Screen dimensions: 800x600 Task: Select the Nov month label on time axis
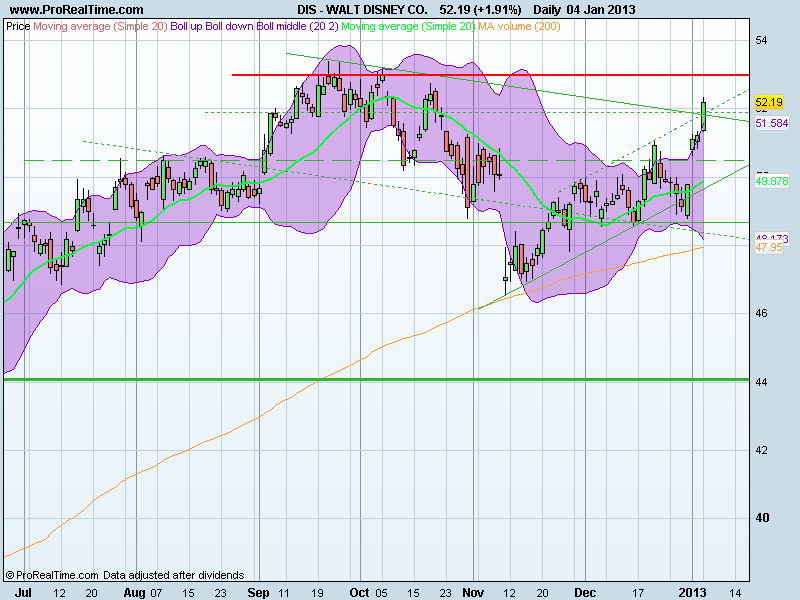473,593
